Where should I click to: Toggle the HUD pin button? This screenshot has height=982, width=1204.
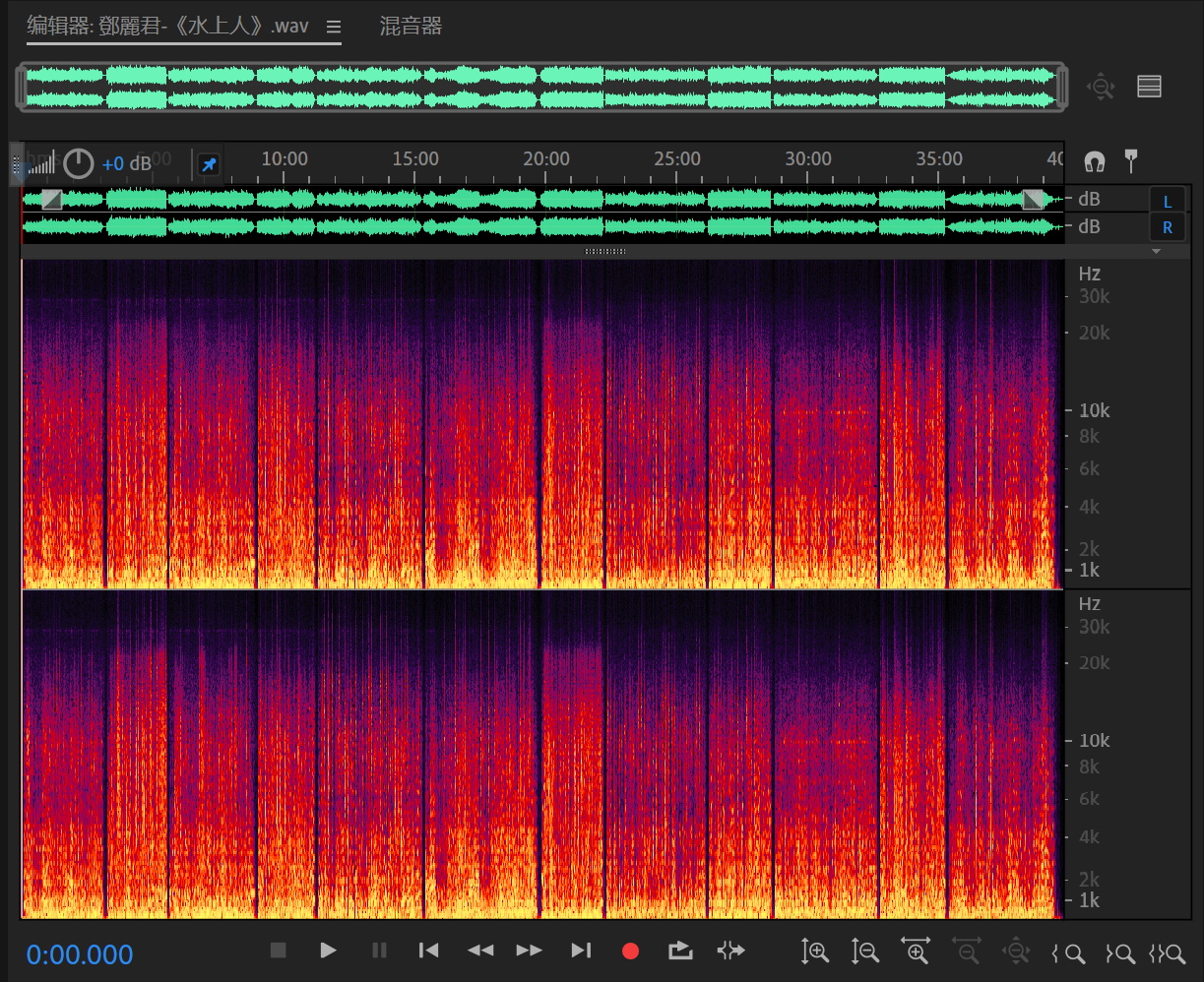pyautogui.click(x=209, y=164)
